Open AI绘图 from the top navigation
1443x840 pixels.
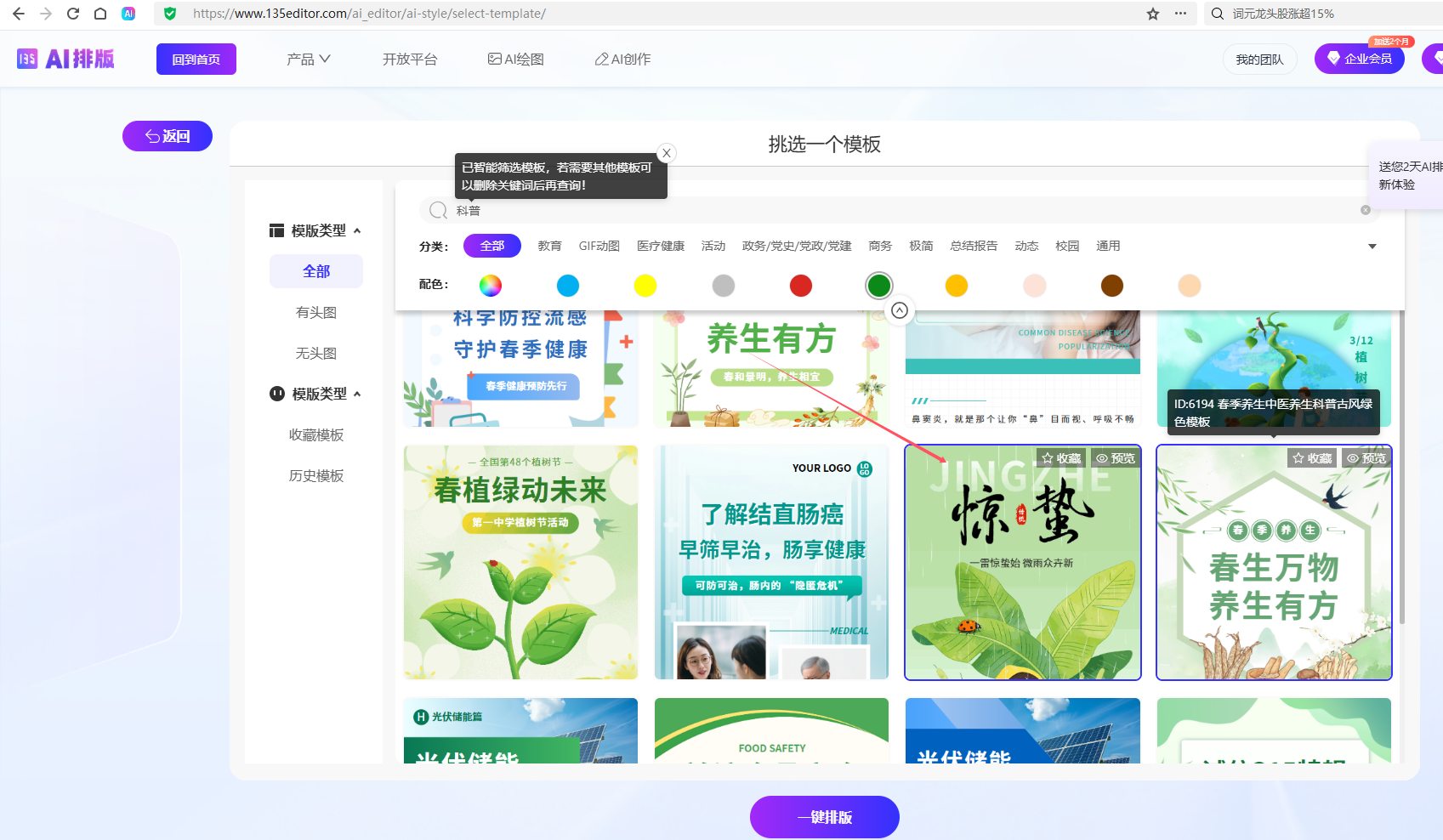(515, 59)
